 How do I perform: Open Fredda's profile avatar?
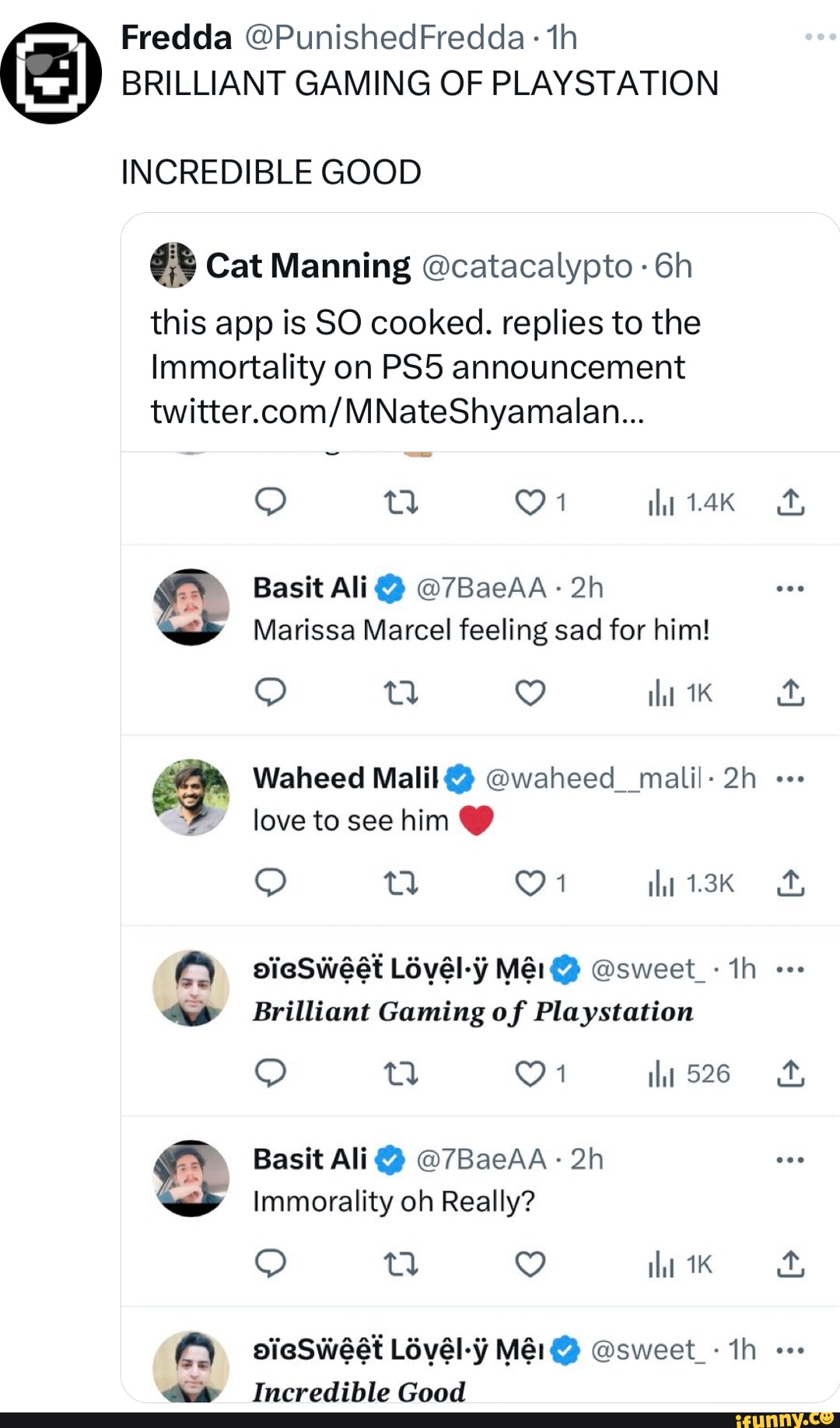[x=51, y=73]
